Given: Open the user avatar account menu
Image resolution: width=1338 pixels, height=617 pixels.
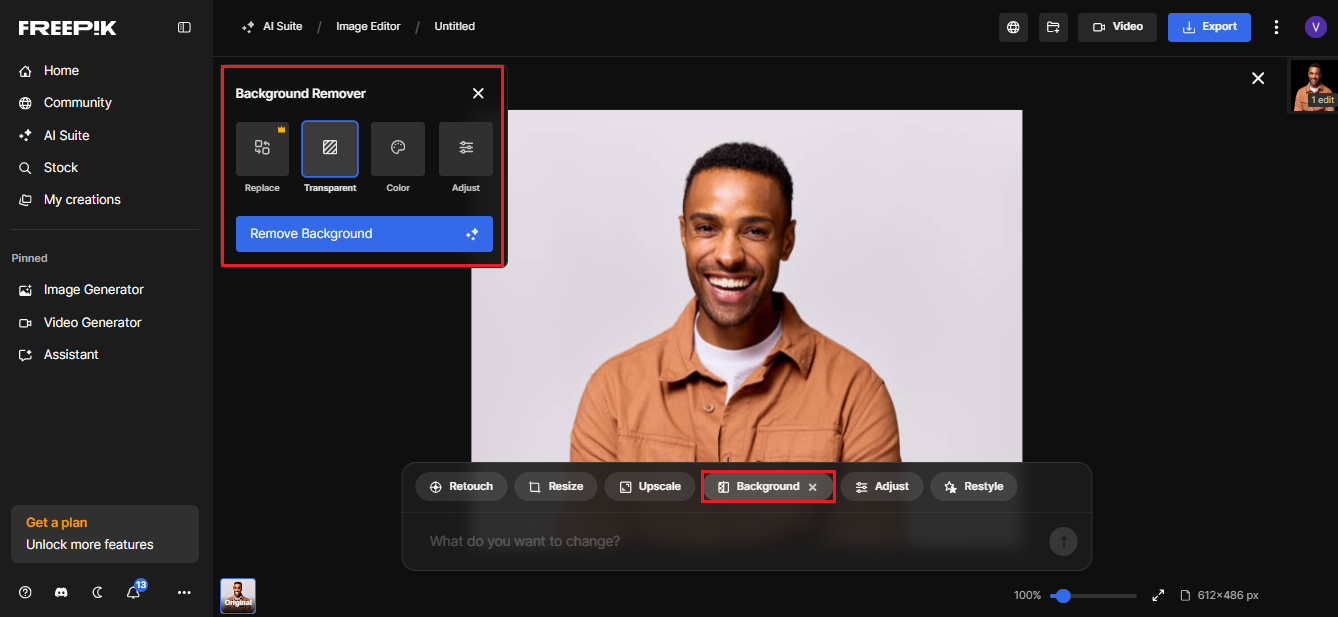Looking at the screenshot, I should (x=1315, y=27).
